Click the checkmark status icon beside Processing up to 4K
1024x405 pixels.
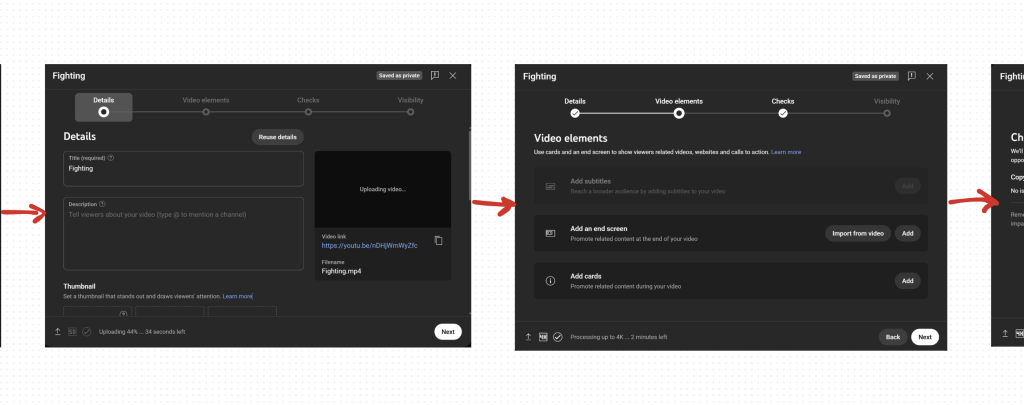(x=557, y=337)
